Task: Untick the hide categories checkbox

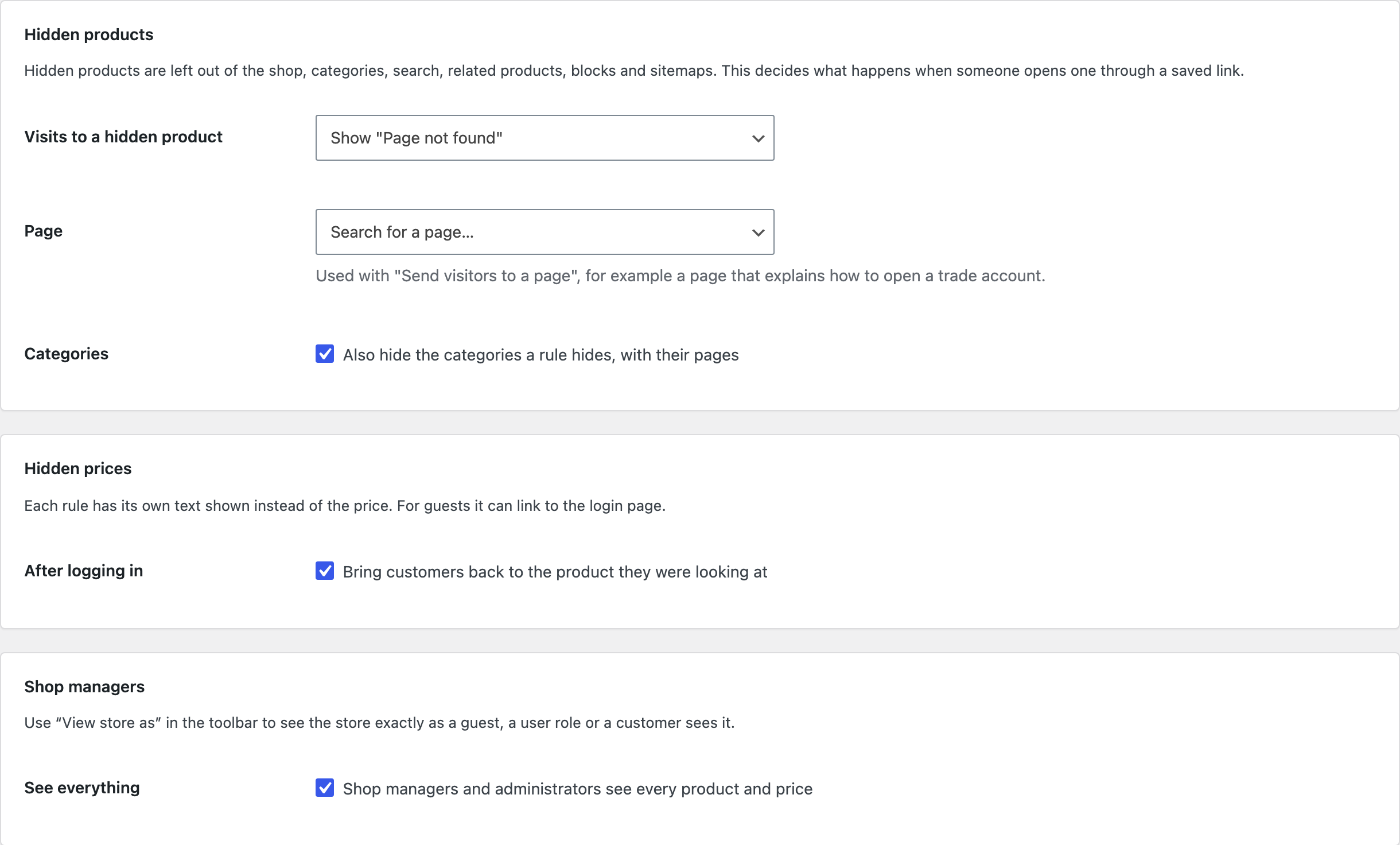Action: point(325,354)
